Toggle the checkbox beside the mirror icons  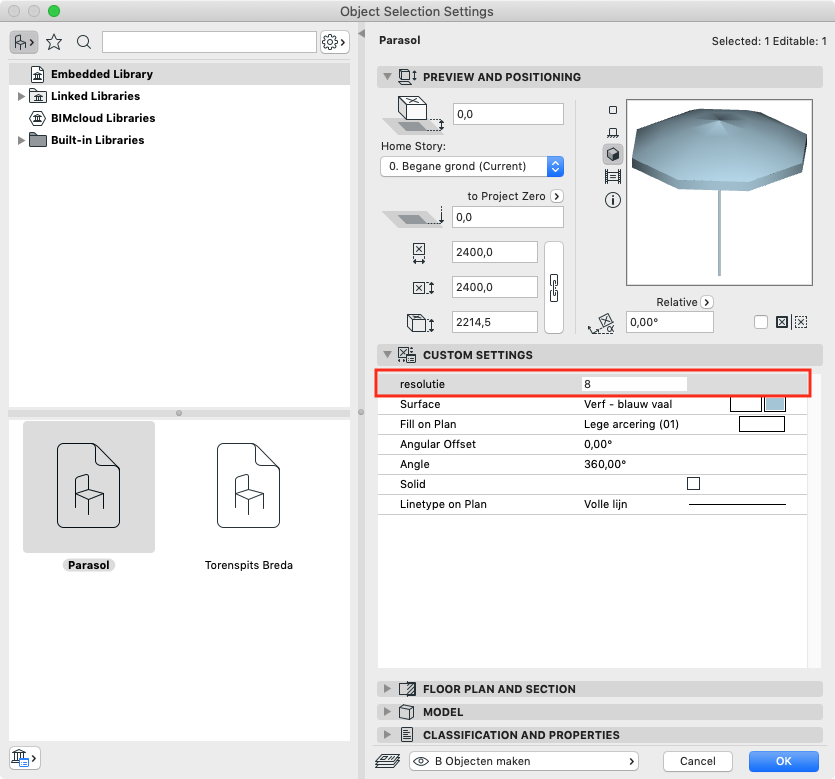(761, 322)
